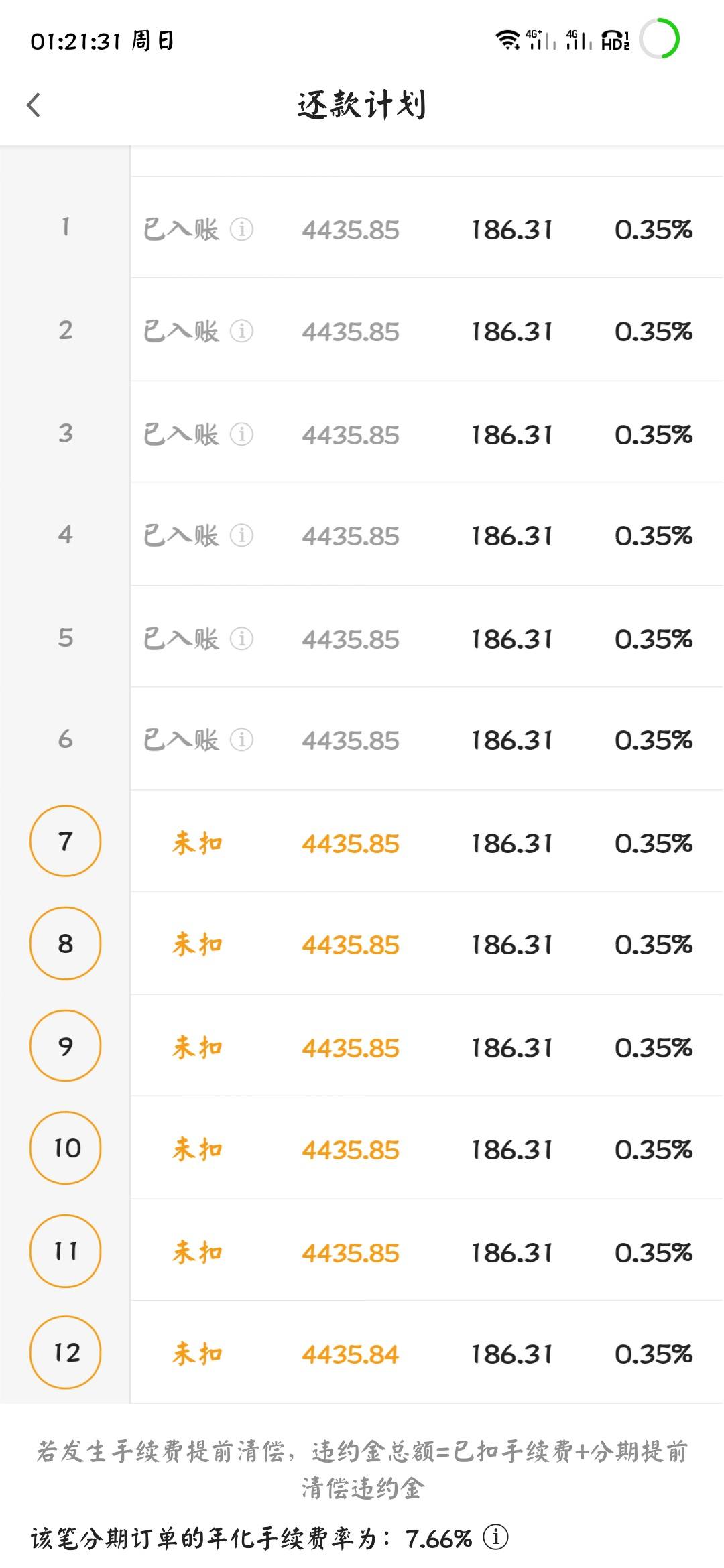This screenshot has height=1568, width=724.
Task: Tap 未扣 status in period 12 row
Action: [197, 1354]
